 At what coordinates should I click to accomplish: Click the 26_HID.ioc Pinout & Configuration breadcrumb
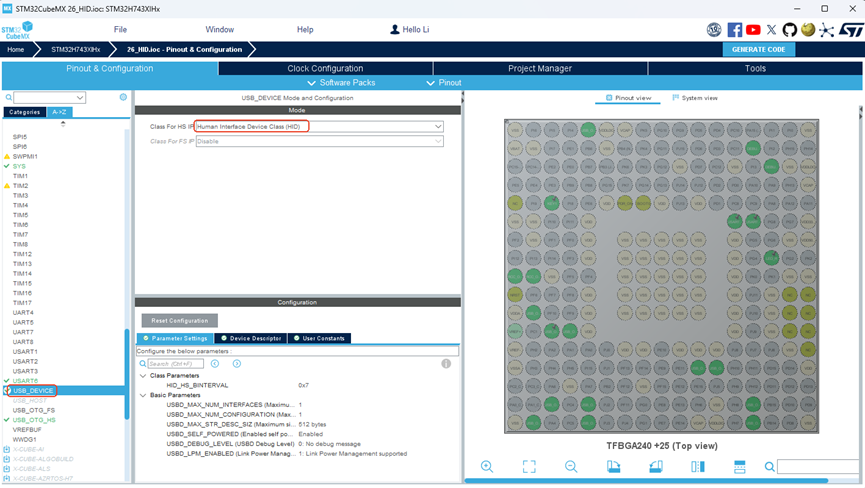[x=184, y=50]
